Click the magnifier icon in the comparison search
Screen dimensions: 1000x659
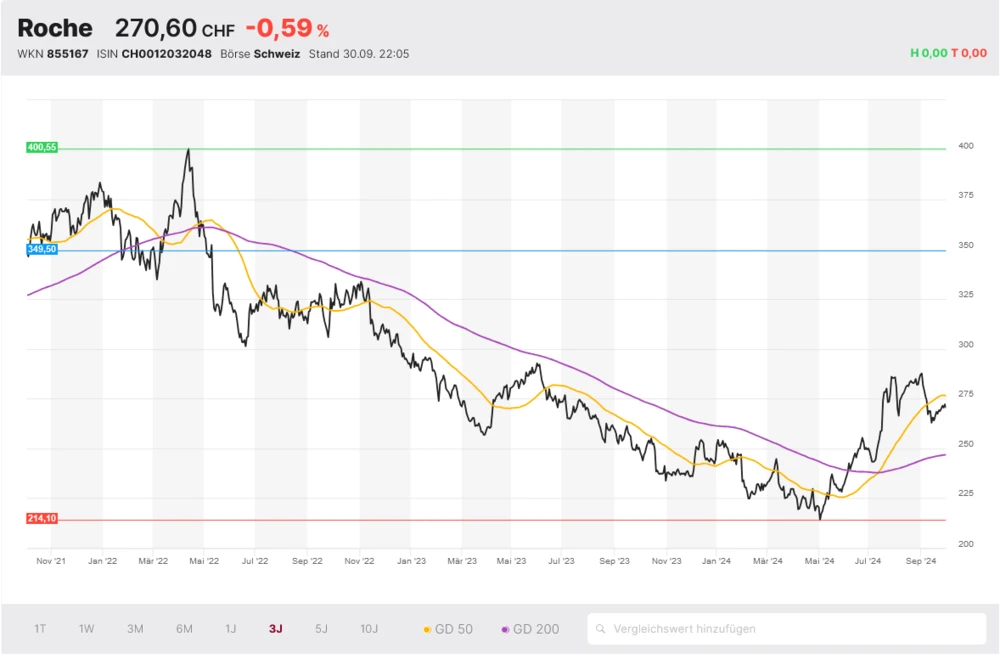pyautogui.click(x=601, y=629)
